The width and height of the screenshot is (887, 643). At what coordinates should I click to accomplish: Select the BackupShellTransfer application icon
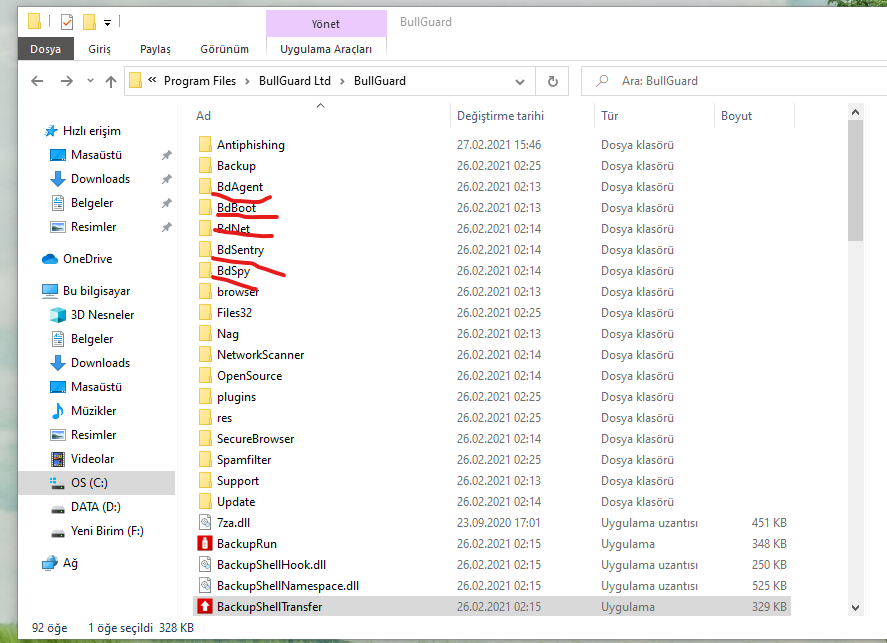tap(205, 606)
